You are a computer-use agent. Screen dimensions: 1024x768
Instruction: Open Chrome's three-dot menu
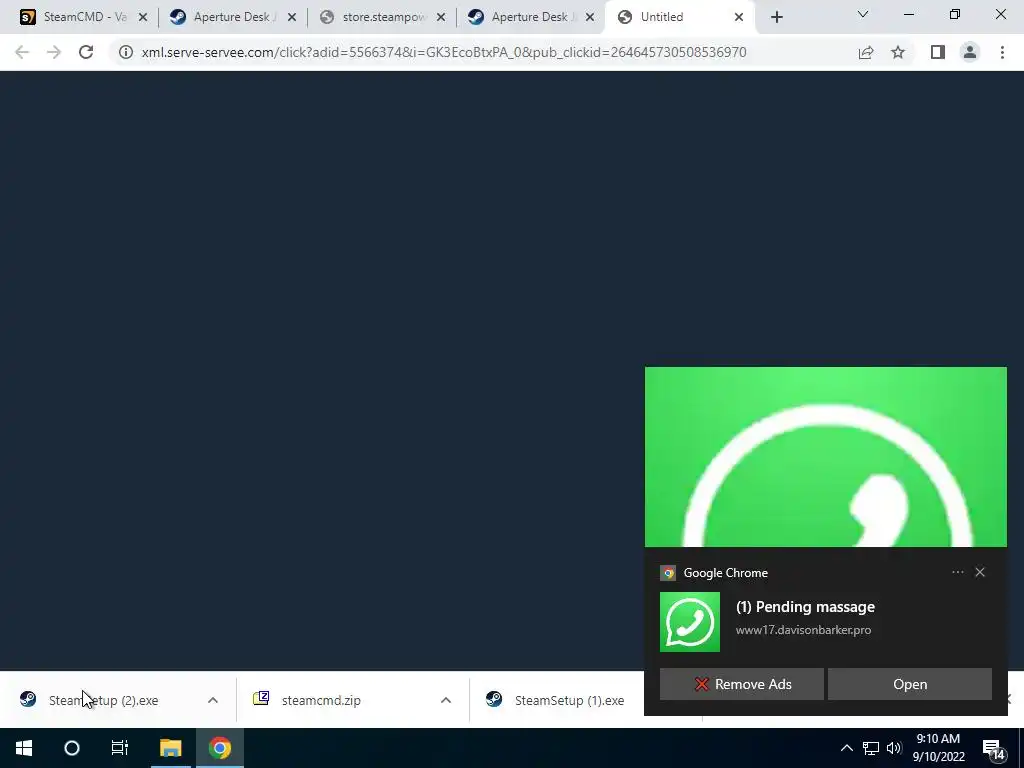point(1002,52)
